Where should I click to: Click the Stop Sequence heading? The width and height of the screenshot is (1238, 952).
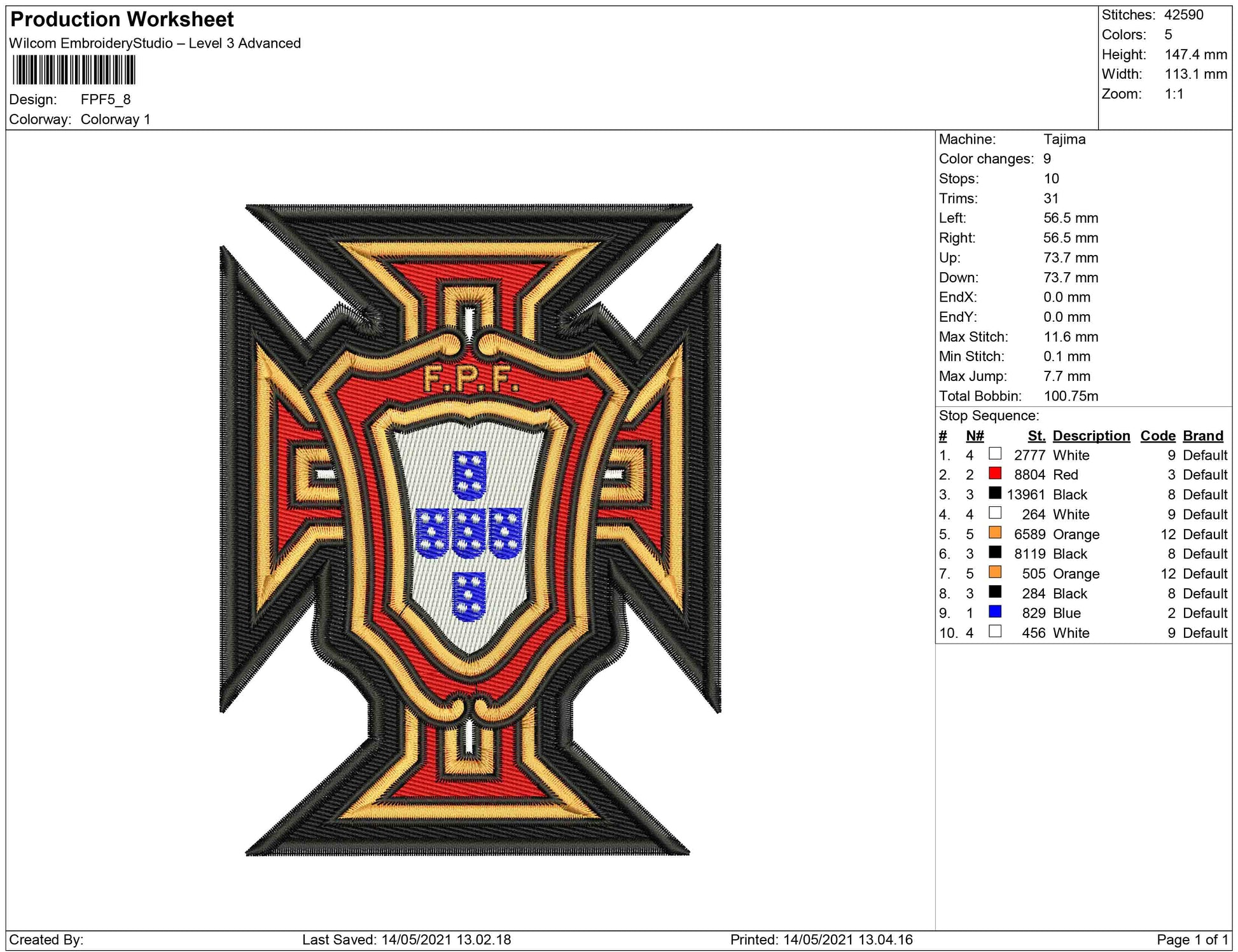pyautogui.click(x=989, y=416)
